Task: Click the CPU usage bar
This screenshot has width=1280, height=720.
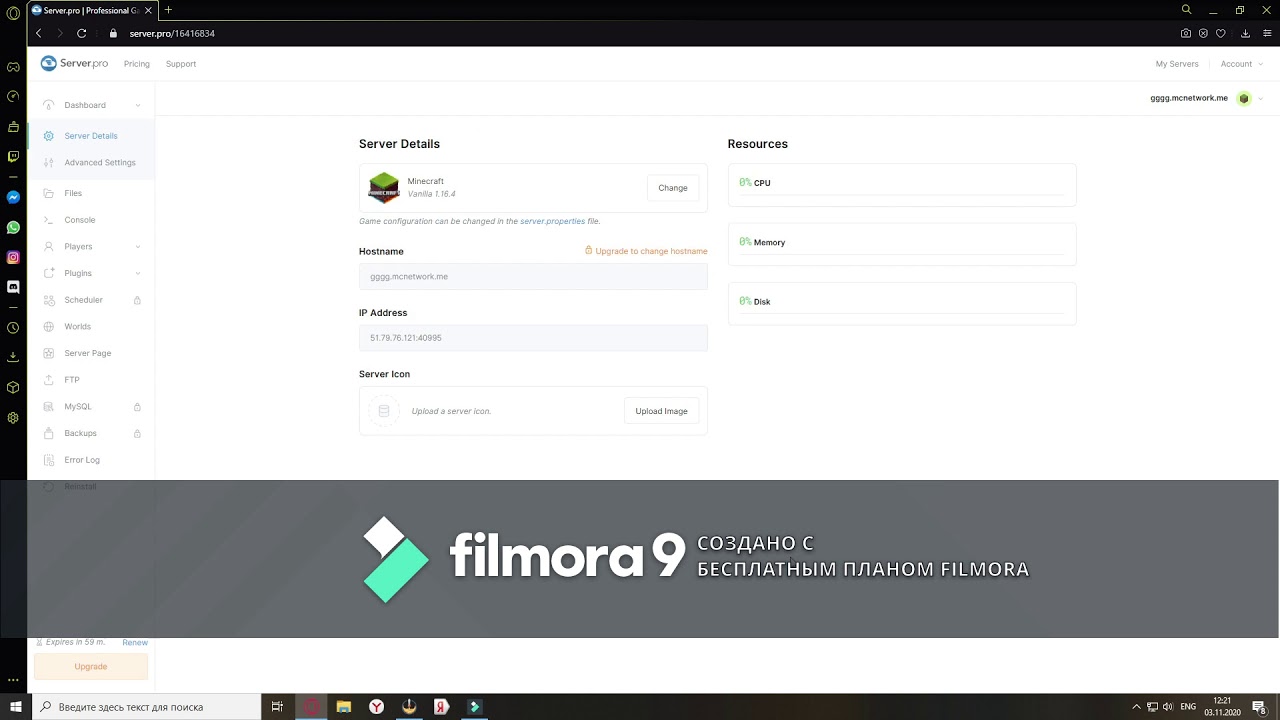Action: [902, 185]
